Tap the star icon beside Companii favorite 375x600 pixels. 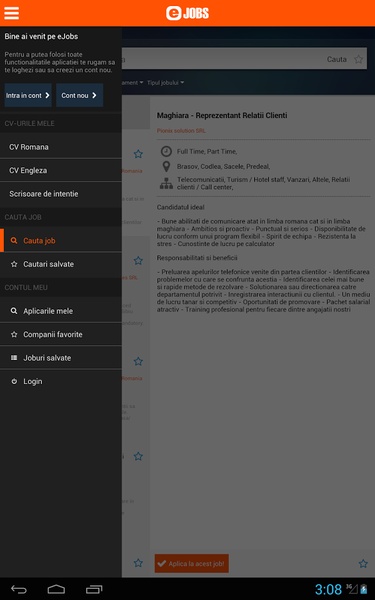pyautogui.click(x=14, y=334)
